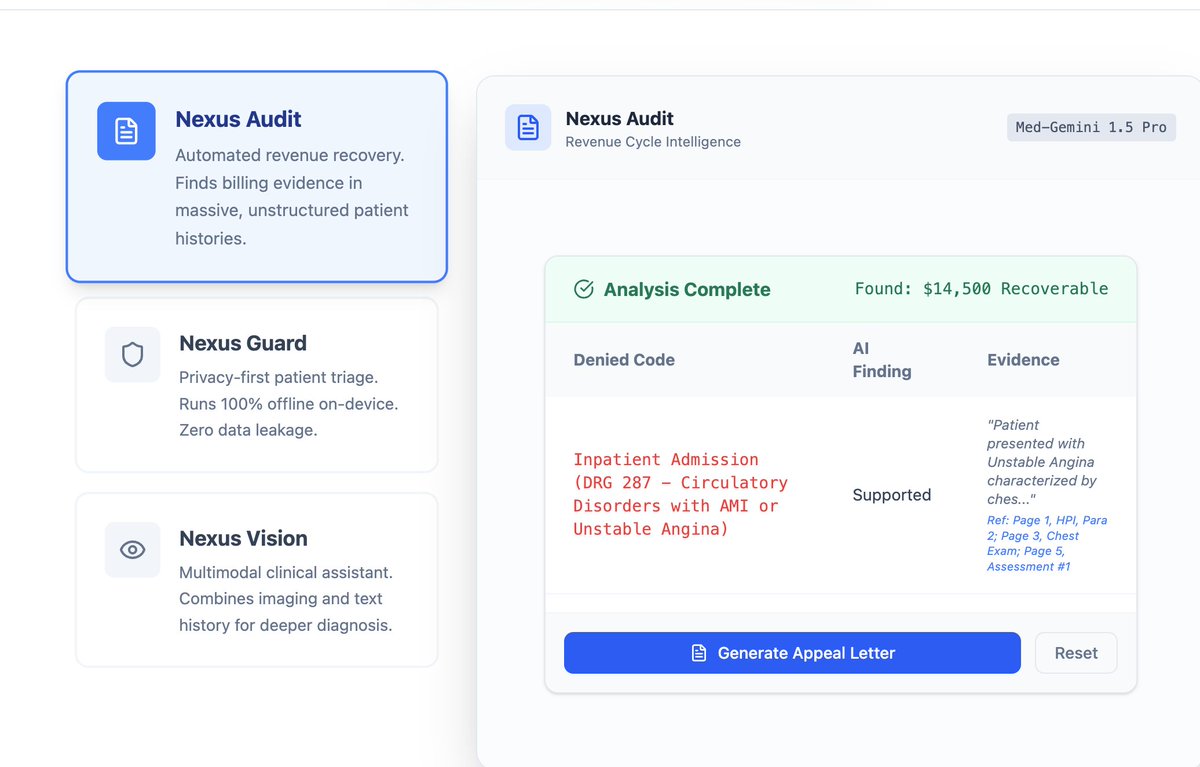The height and width of the screenshot is (767, 1200).
Task: Click the Supported finding cell
Action: (892, 495)
